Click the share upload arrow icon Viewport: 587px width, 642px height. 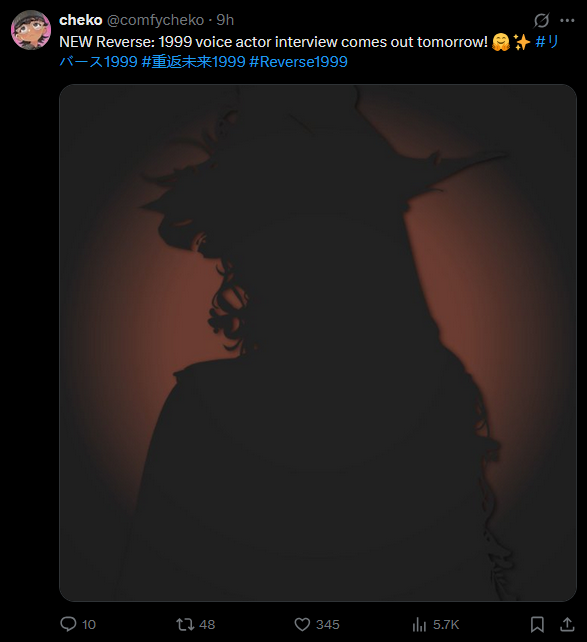[567, 624]
